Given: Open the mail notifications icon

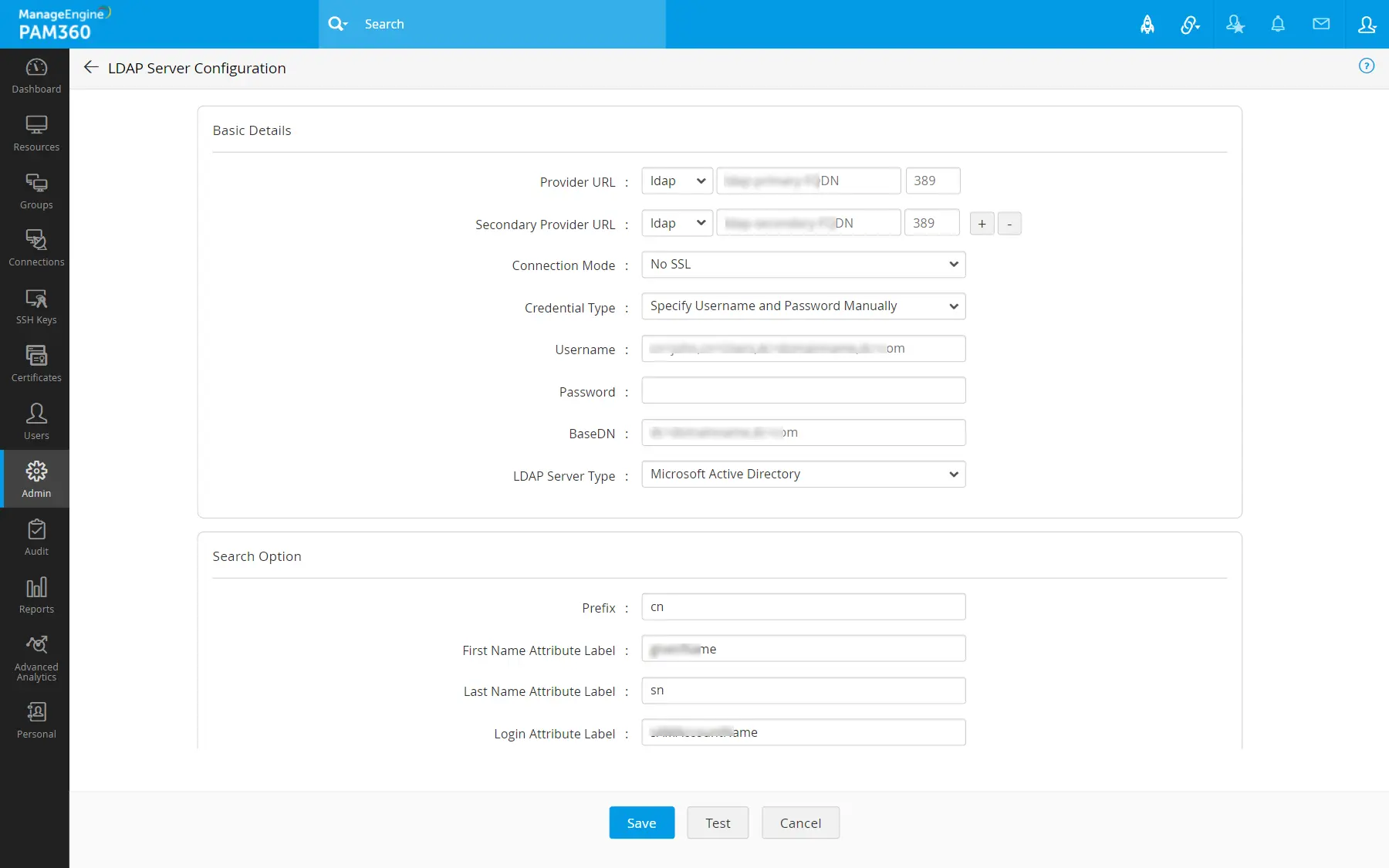Looking at the screenshot, I should pyautogui.click(x=1321, y=24).
